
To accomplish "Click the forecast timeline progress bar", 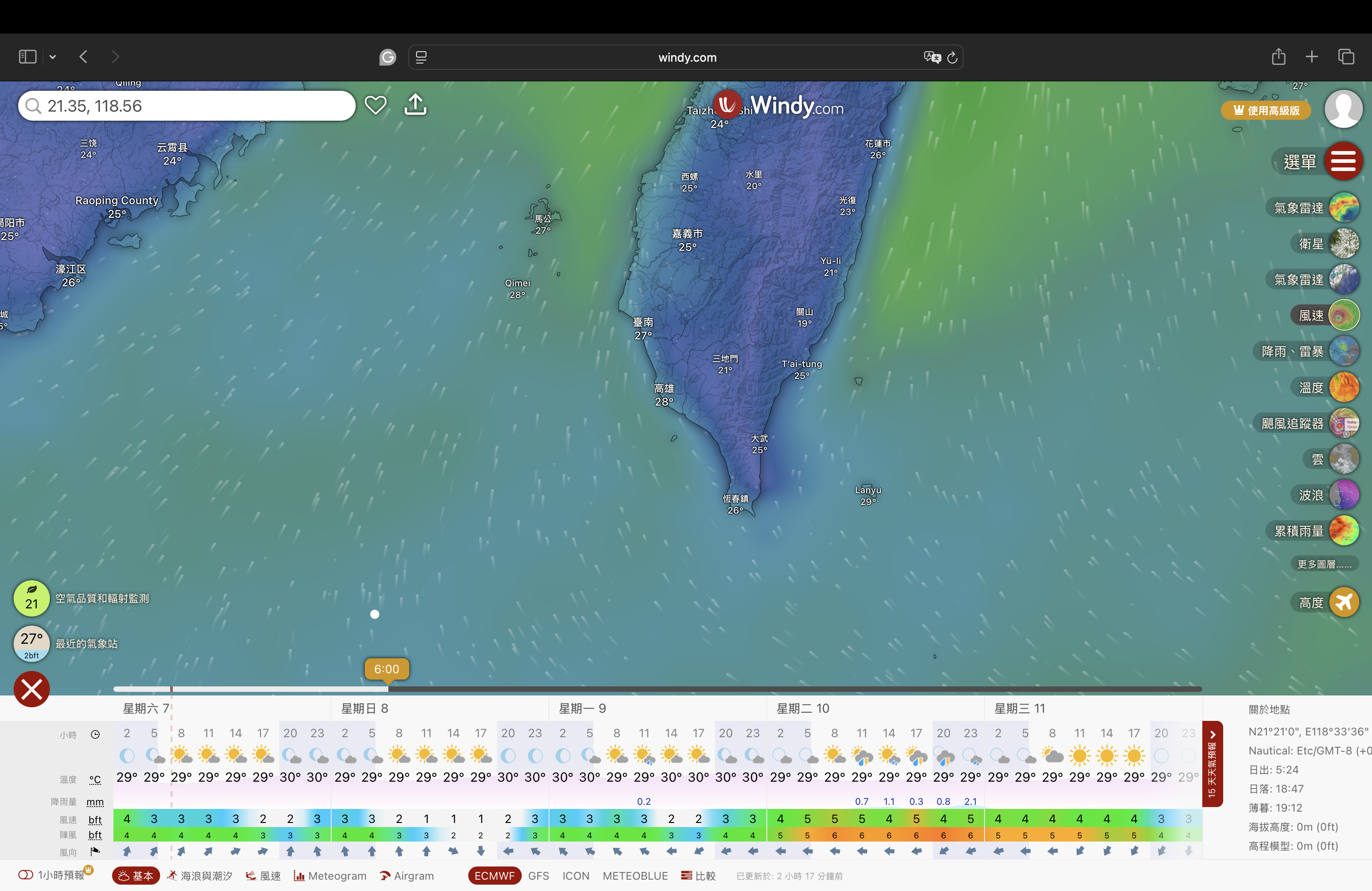I will [658, 689].
